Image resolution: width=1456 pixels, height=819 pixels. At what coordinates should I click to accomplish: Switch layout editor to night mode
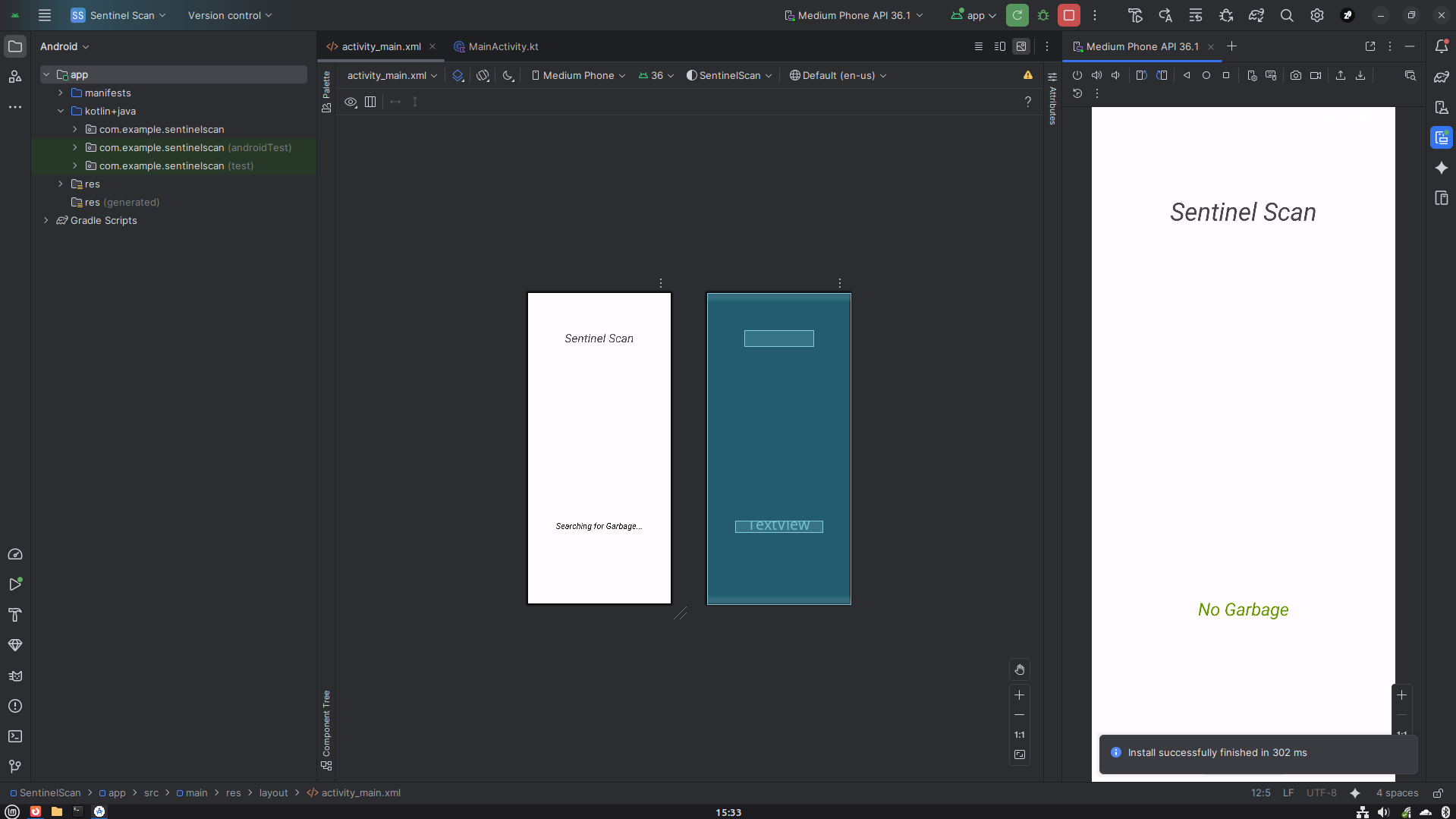[x=508, y=75]
